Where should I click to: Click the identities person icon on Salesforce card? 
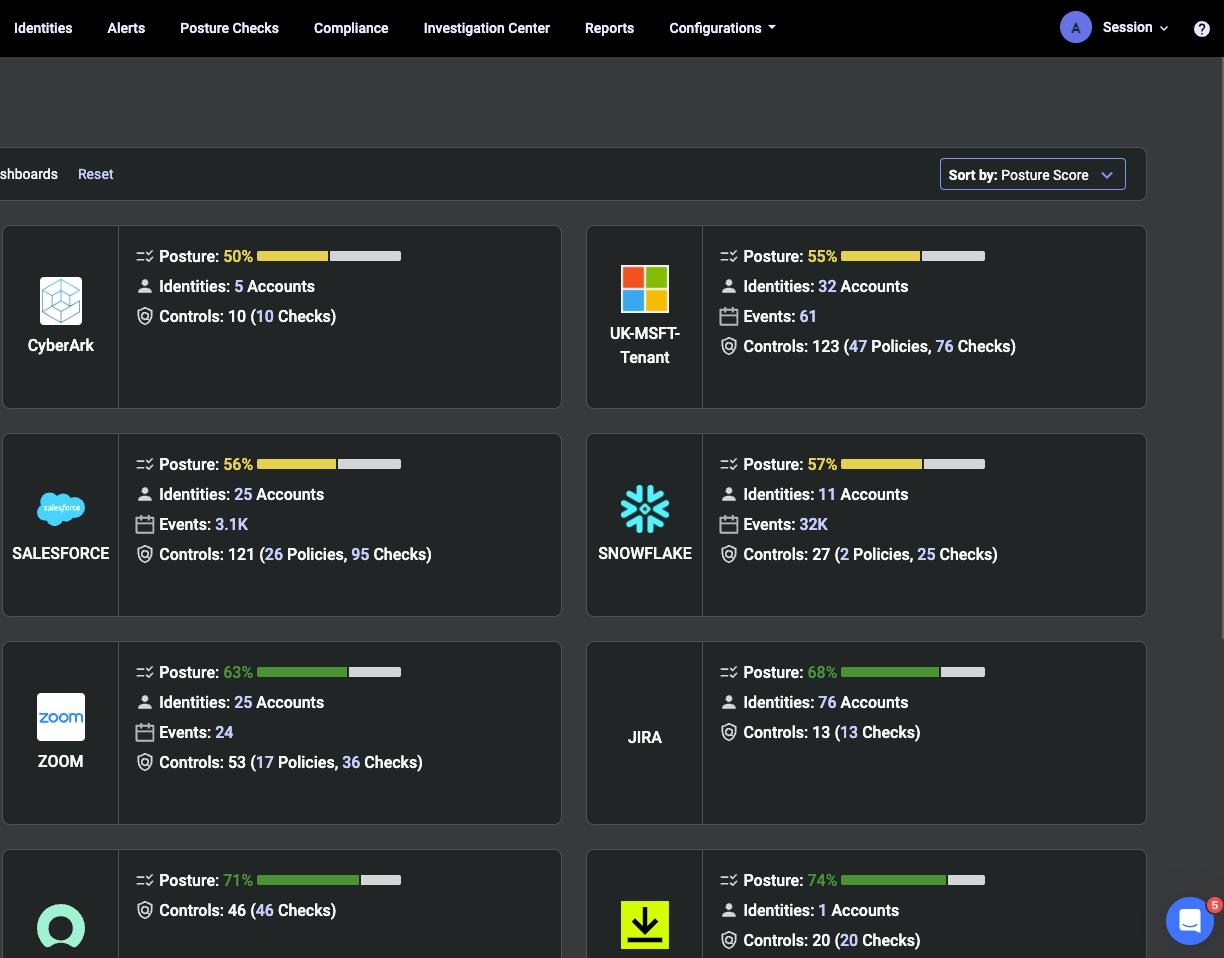point(145,494)
